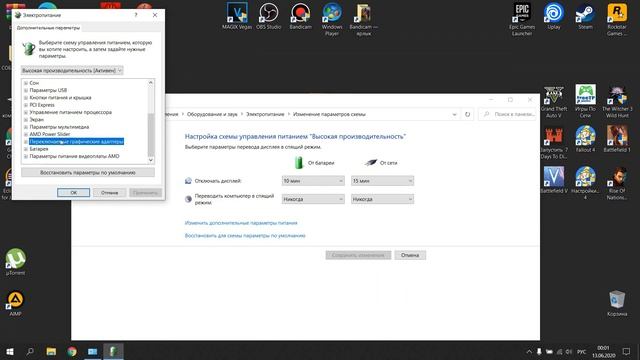Open The Witcher 3 Wild Hunt icon
This screenshot has height=360, width=640.
coord(617,102)
